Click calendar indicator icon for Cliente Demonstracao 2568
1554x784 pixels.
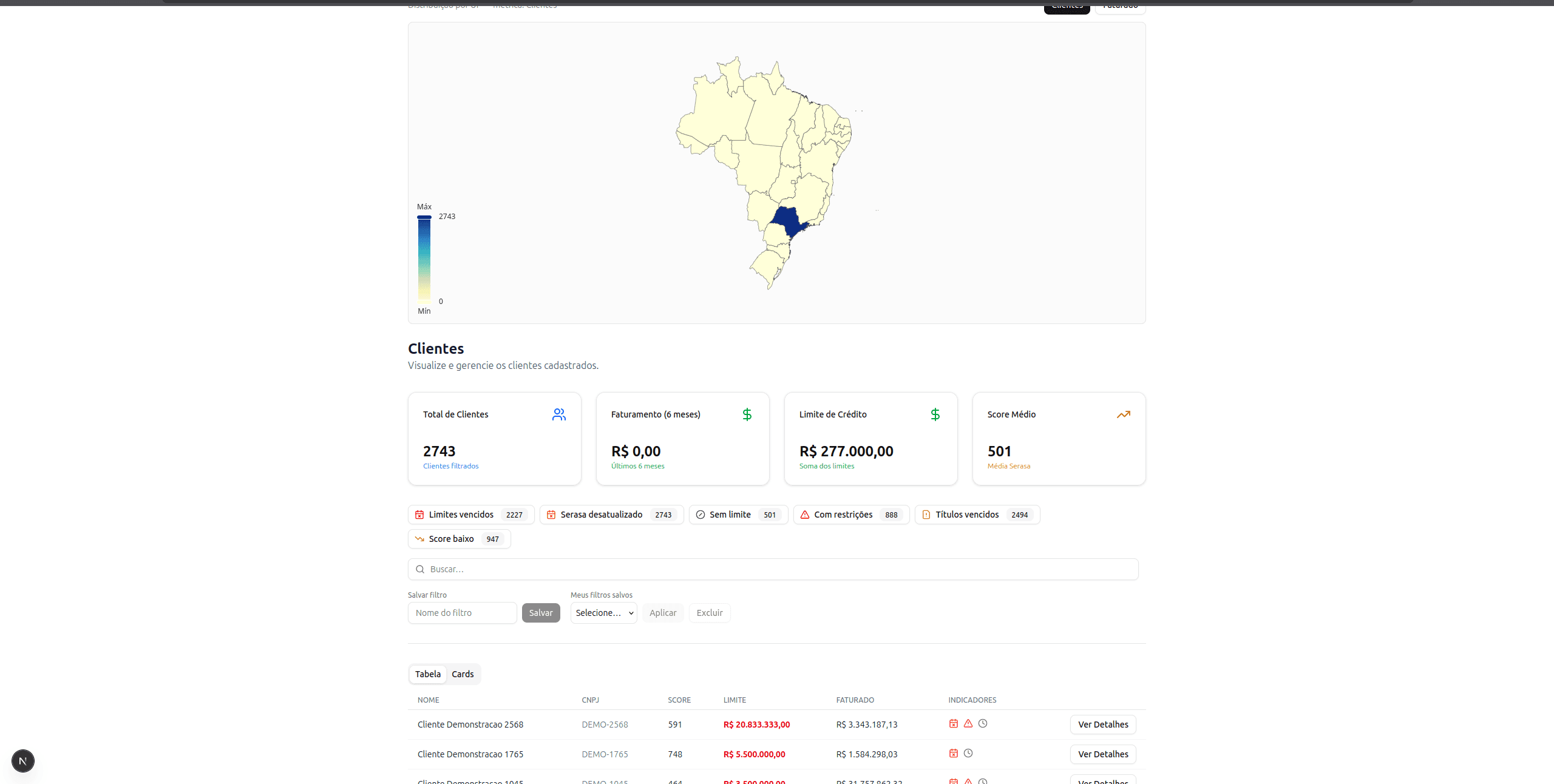pos(954,723)
